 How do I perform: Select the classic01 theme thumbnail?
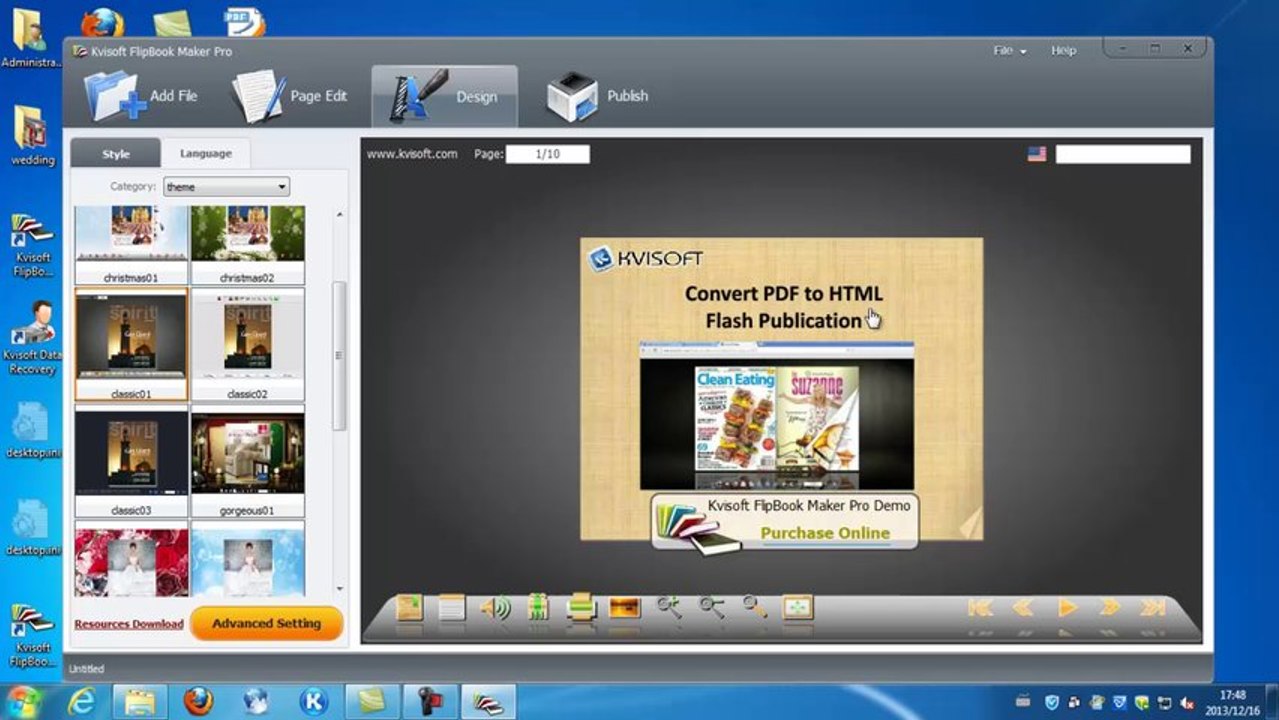click(x=131, y=345)
